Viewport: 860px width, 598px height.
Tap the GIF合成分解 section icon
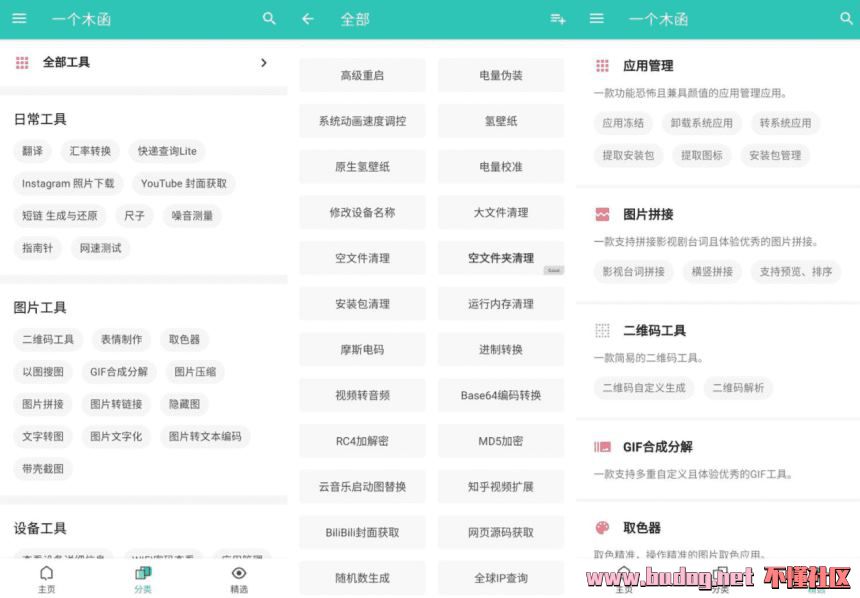[x=602, y=447]
